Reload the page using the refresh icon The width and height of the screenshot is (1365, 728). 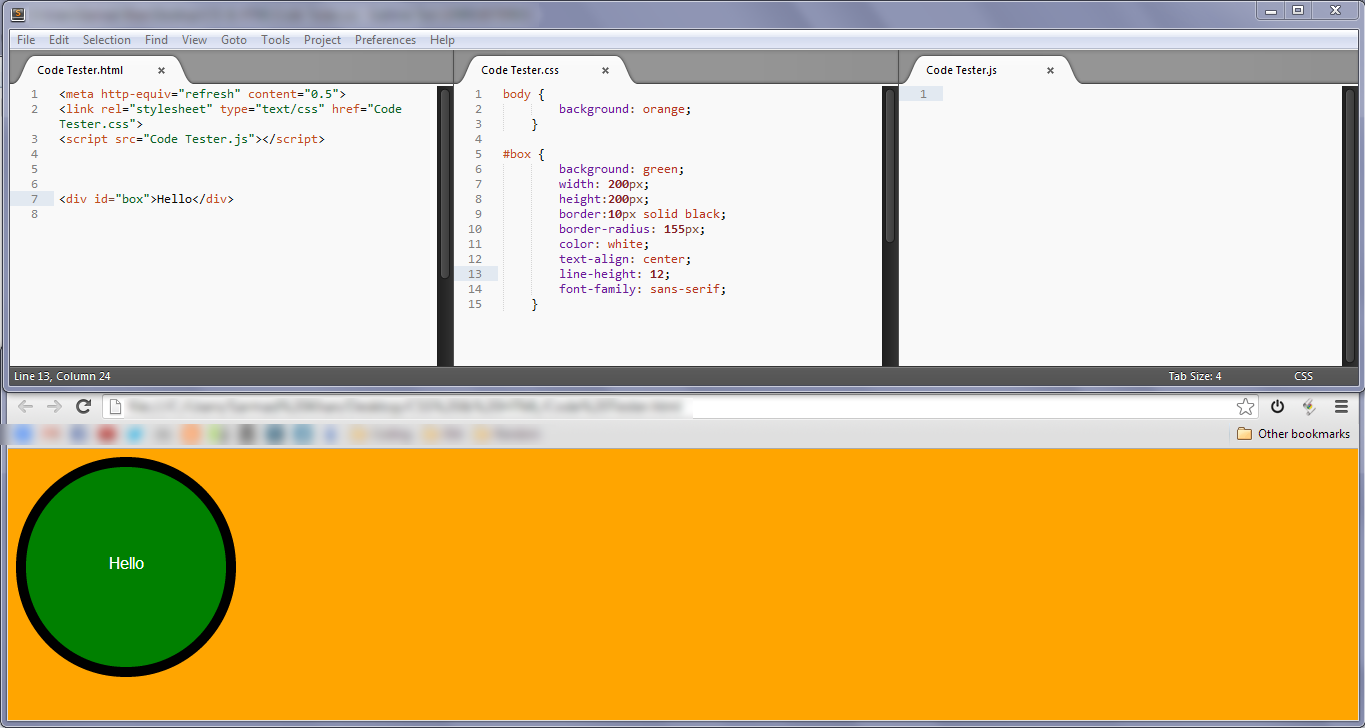pos(83,406)
